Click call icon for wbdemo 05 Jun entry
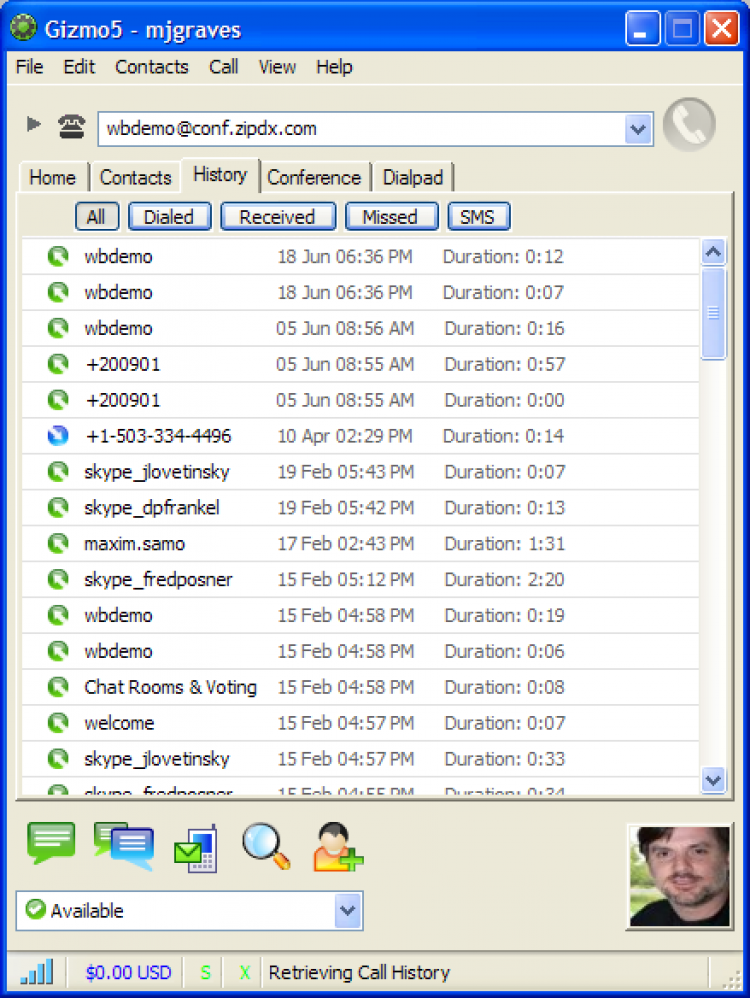 point(58,328)
